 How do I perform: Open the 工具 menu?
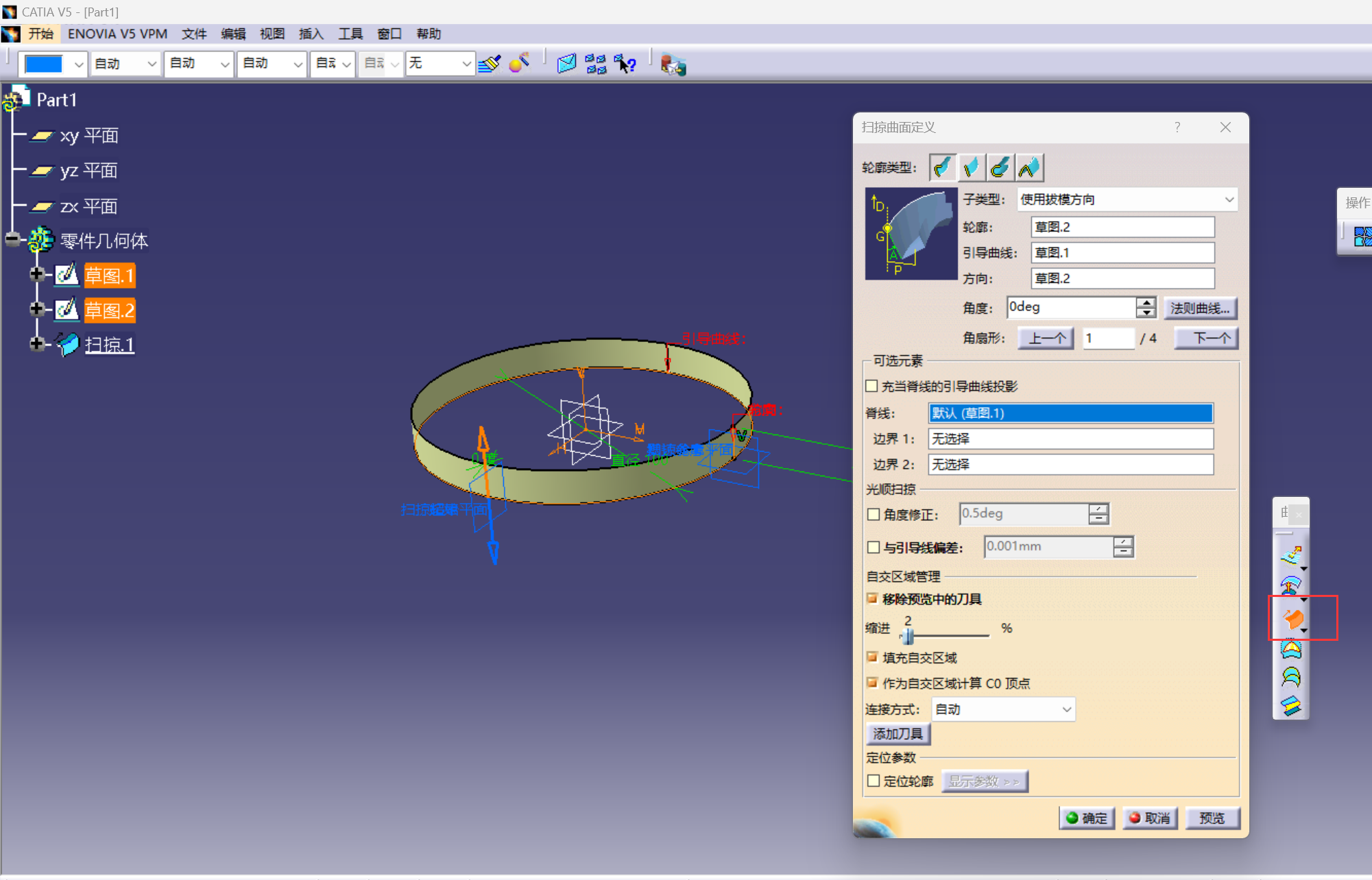point(350,34)
